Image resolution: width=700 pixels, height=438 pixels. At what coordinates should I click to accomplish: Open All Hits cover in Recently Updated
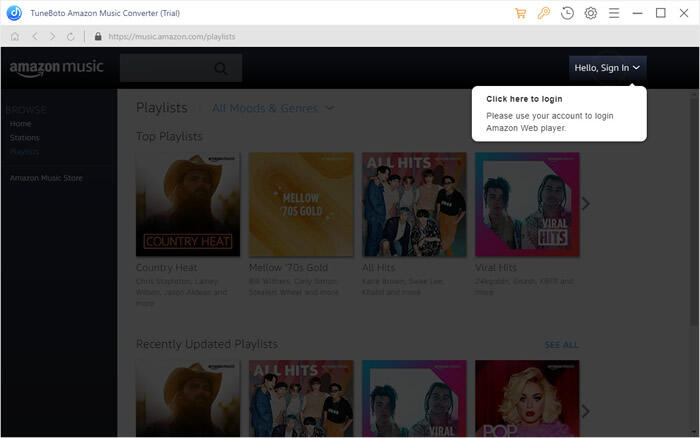pos(301,398)
